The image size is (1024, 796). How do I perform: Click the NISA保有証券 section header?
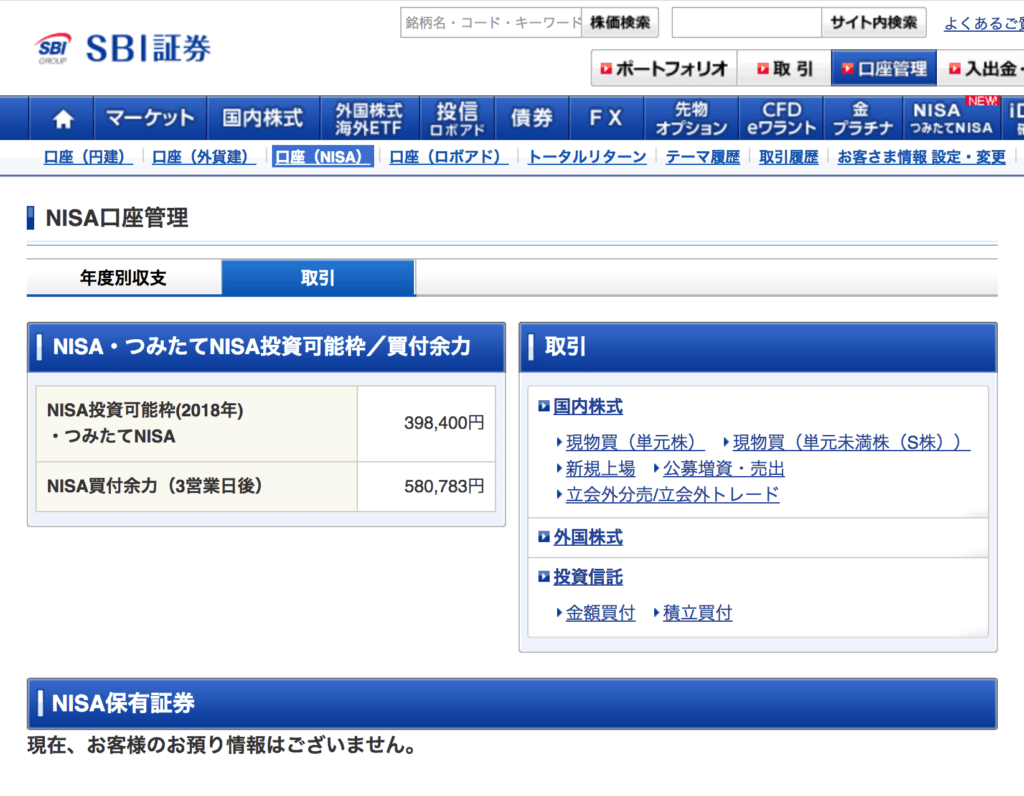512,703
